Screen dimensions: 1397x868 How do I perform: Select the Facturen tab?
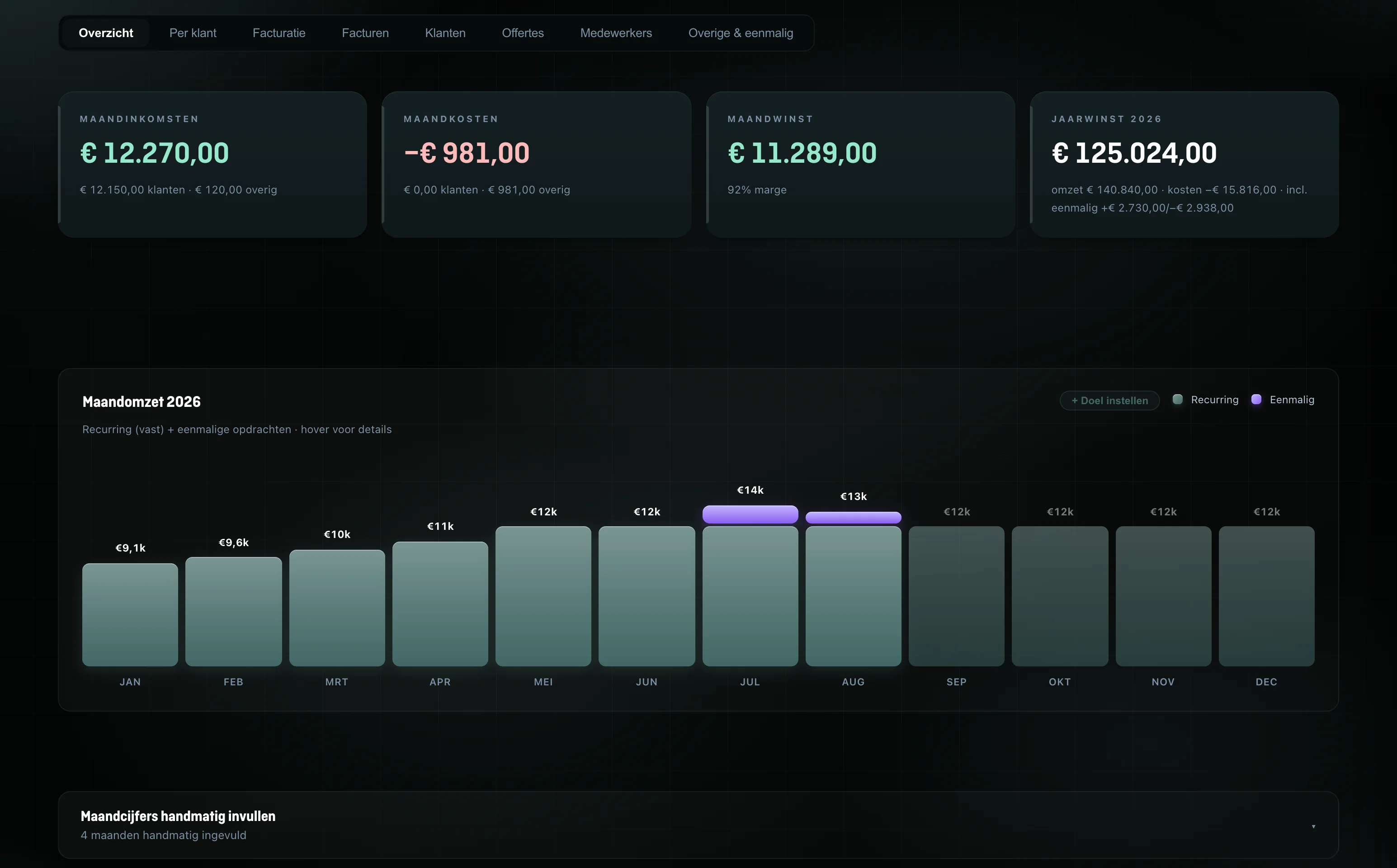(365, 33)
